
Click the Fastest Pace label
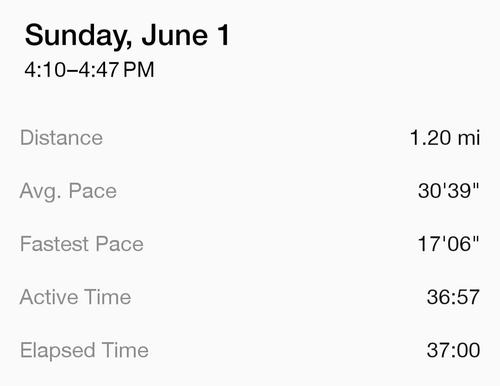(x=82, y=244)
